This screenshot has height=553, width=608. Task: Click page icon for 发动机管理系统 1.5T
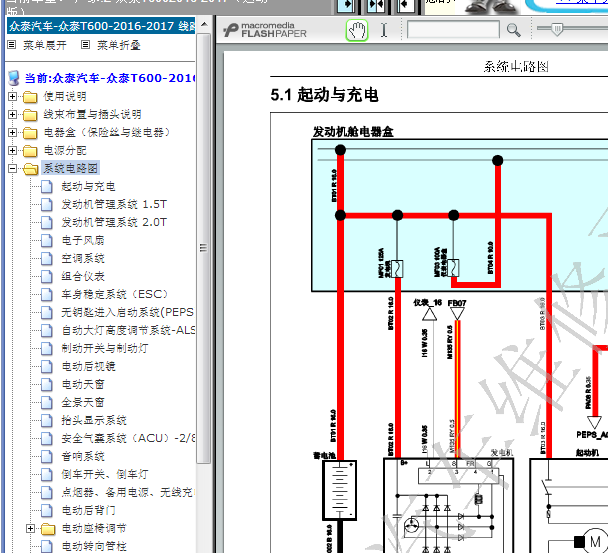pos(47,204)
